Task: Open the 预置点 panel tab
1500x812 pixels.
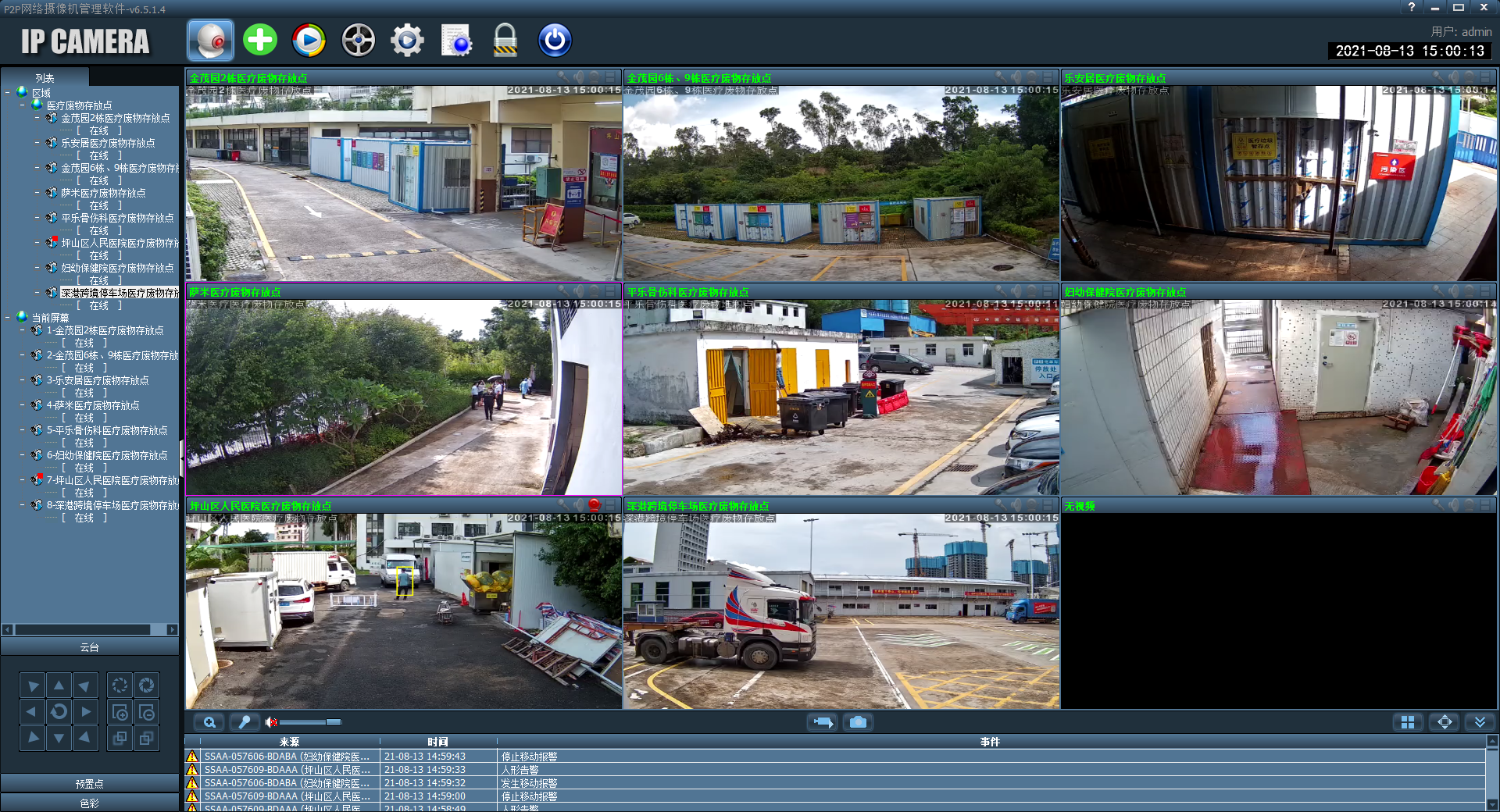Action: 90,784
